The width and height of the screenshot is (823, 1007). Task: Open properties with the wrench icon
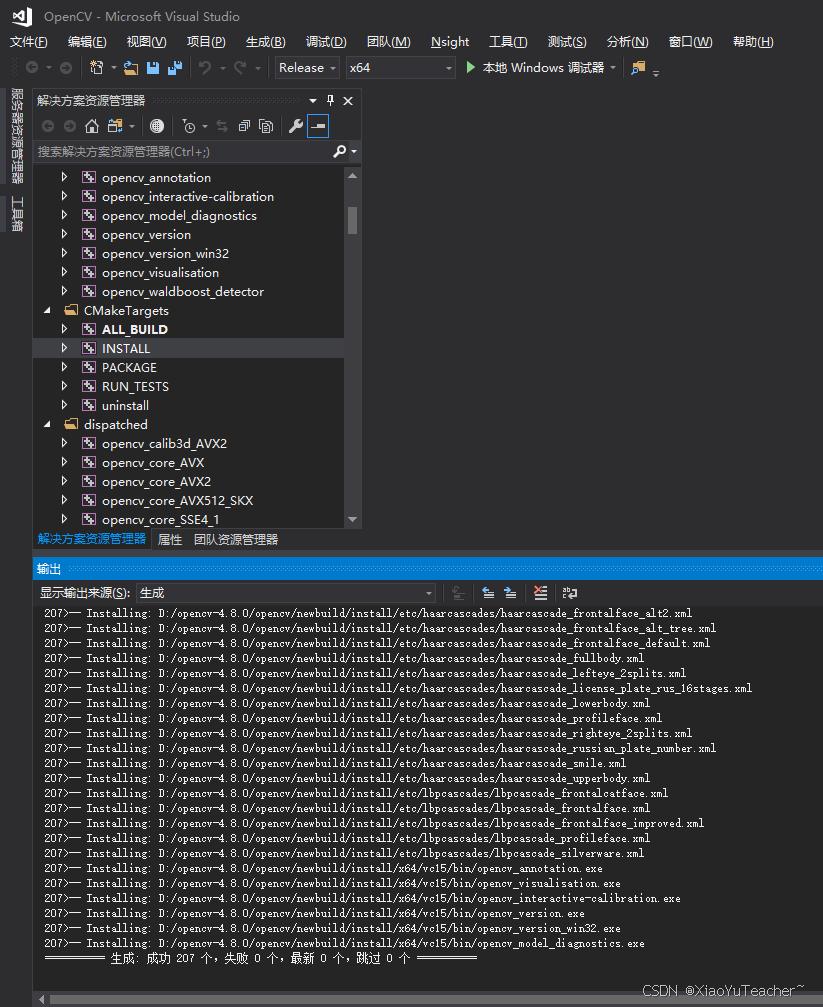(296, 126)
